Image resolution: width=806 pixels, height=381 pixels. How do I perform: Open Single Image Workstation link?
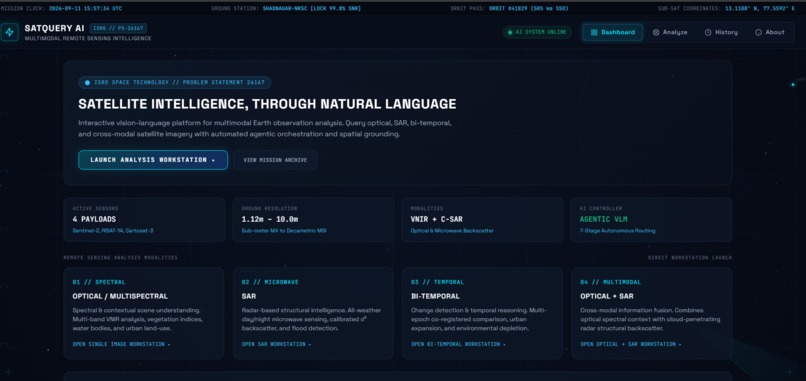pyautogui.click(x=121, y=344)
